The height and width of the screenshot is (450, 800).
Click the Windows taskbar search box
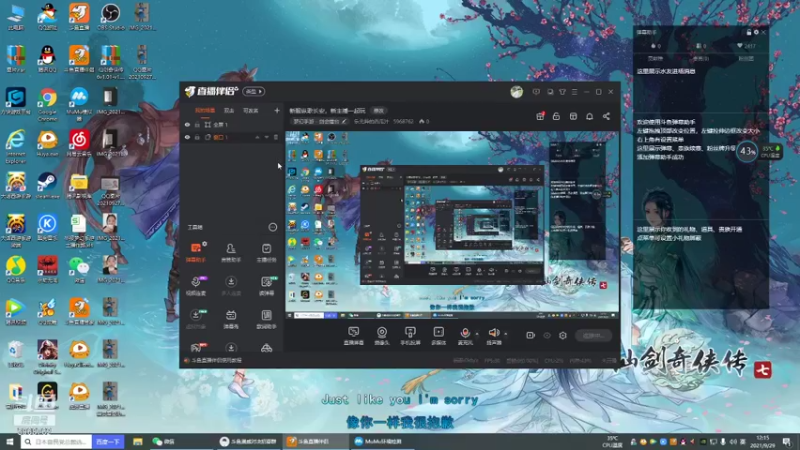click(x=57, y=441)
